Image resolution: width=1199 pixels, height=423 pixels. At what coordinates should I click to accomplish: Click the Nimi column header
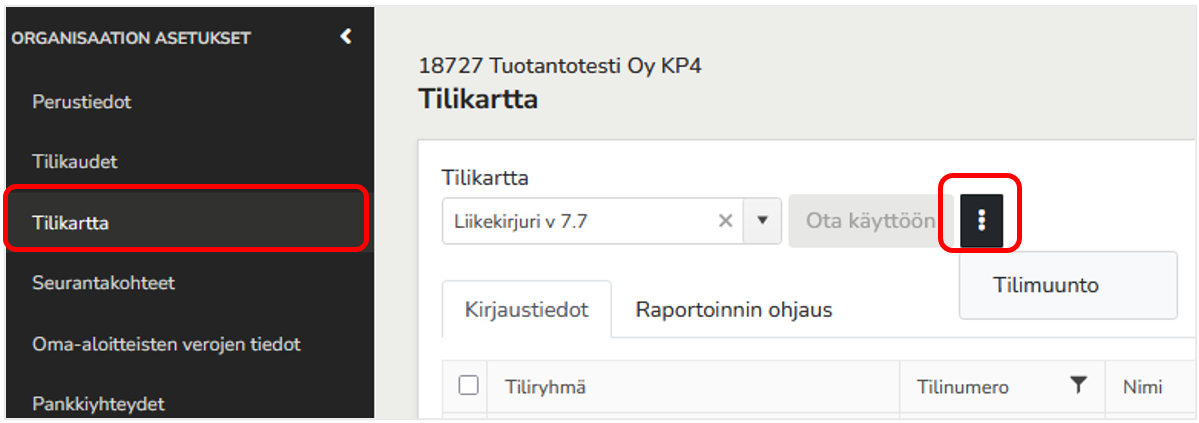point(1142,387)
